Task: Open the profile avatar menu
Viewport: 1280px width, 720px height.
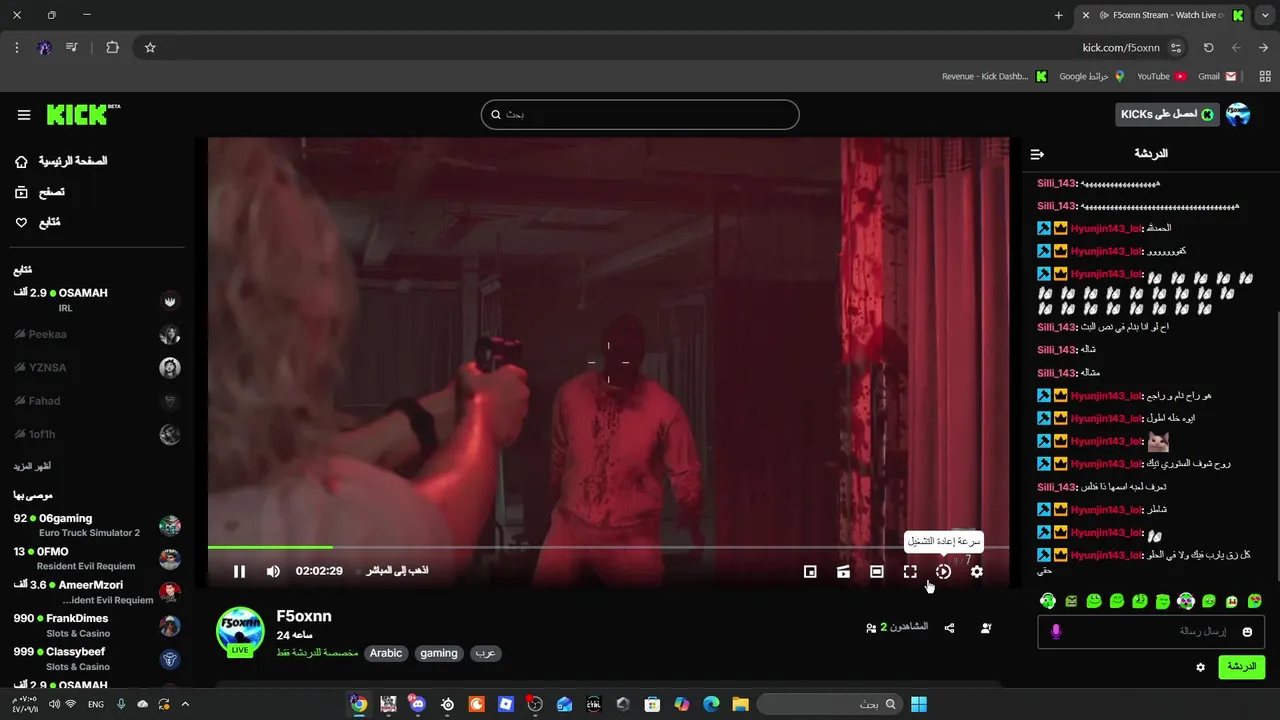Action: (1238, 115)
